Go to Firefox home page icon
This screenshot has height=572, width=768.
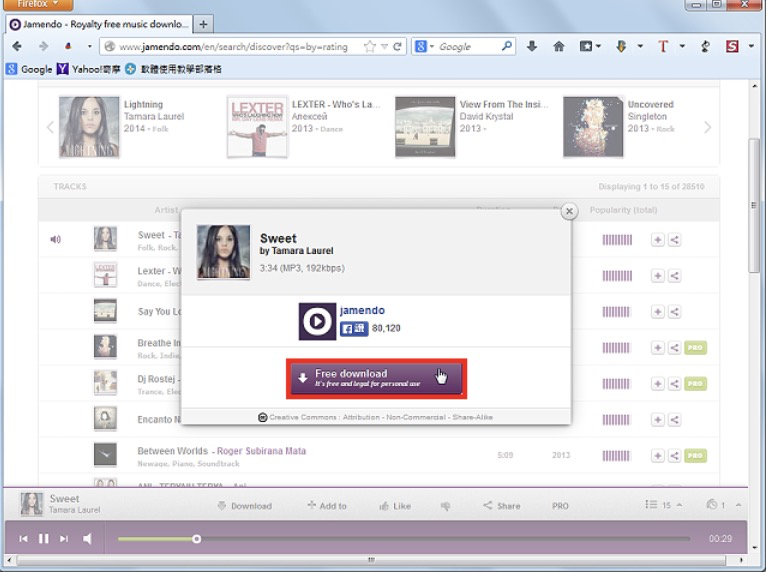558,47
